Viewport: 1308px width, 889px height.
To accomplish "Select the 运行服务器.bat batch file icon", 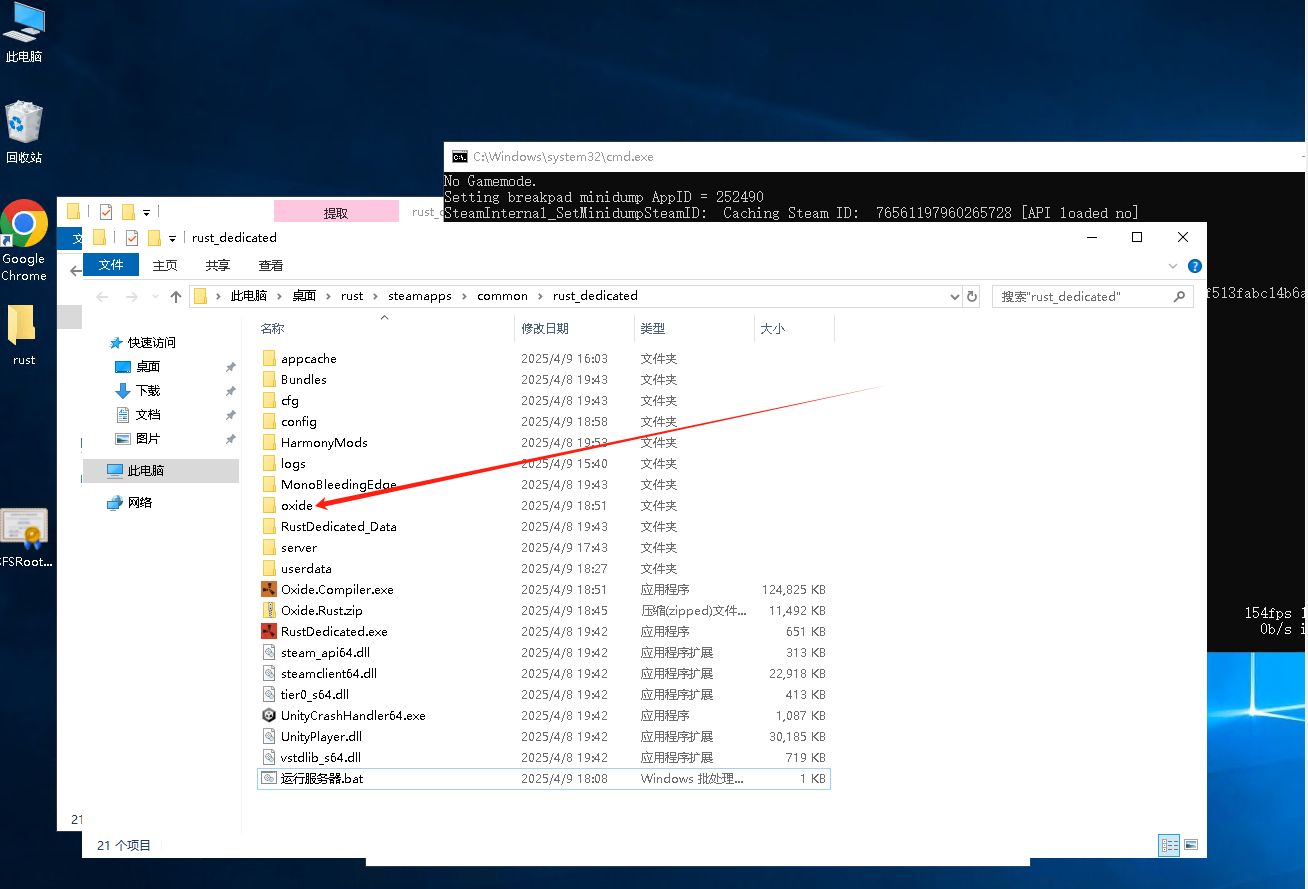I will tap(269, 778).
